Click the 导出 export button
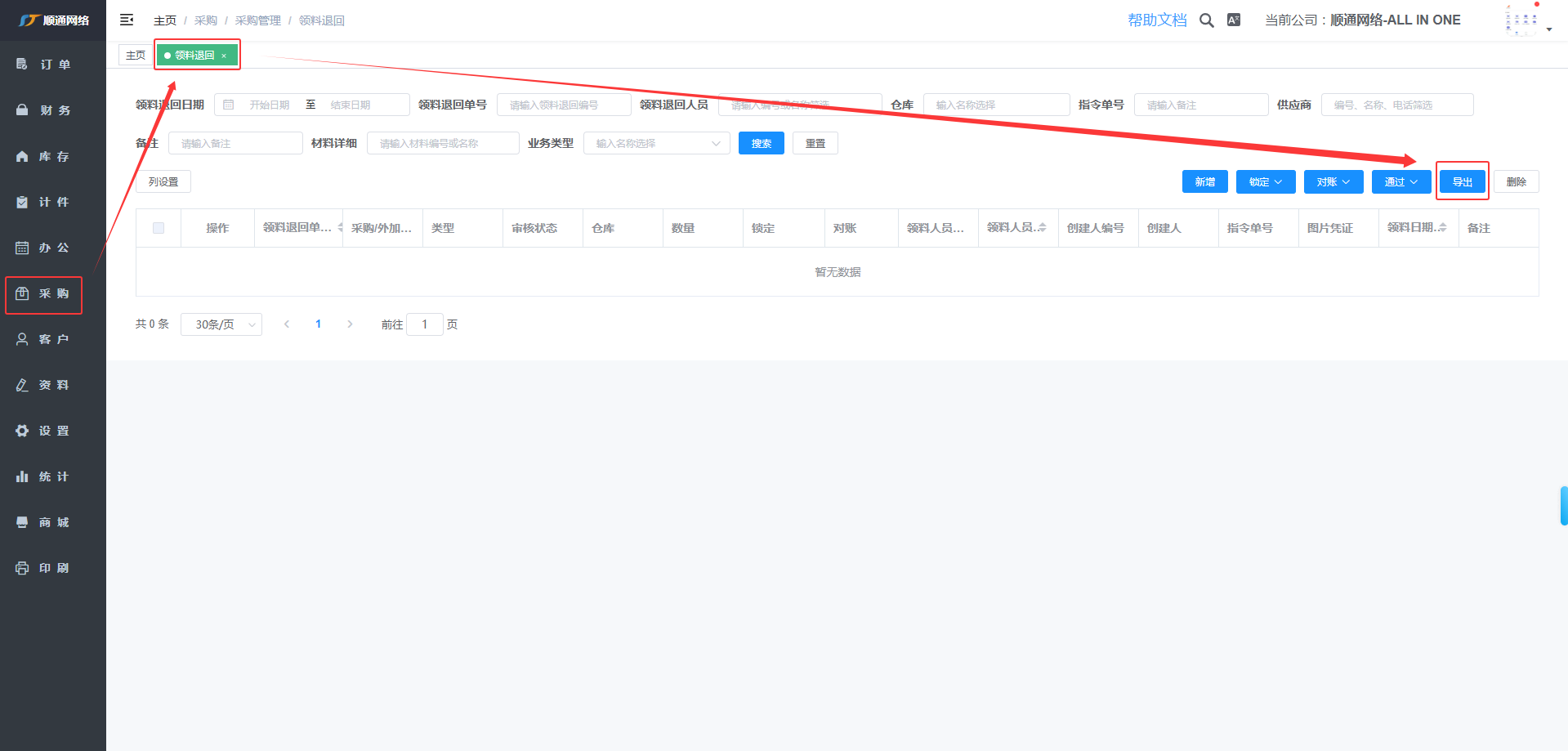This screenshot has width=1568, height=751. (x=1462, y=181)
